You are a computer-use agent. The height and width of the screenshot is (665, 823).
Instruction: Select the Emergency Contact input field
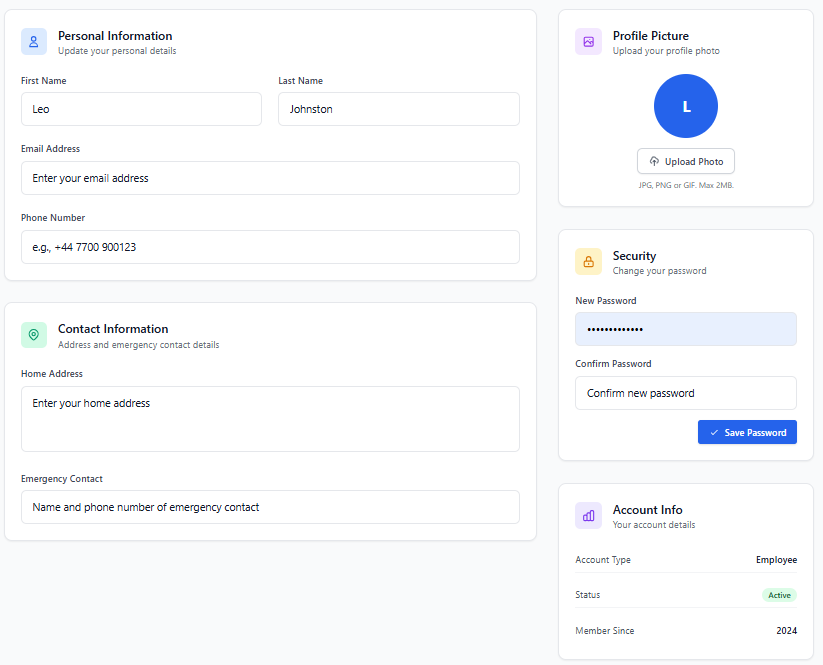click(x=270, y=507)
